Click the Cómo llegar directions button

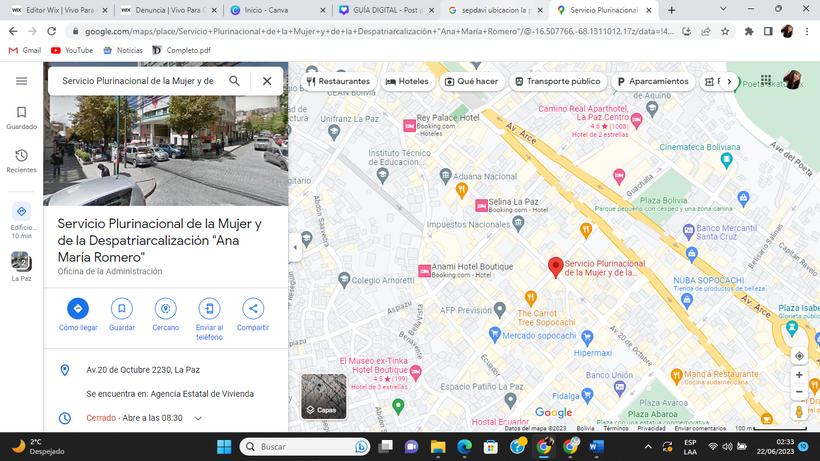click(78, 315)
